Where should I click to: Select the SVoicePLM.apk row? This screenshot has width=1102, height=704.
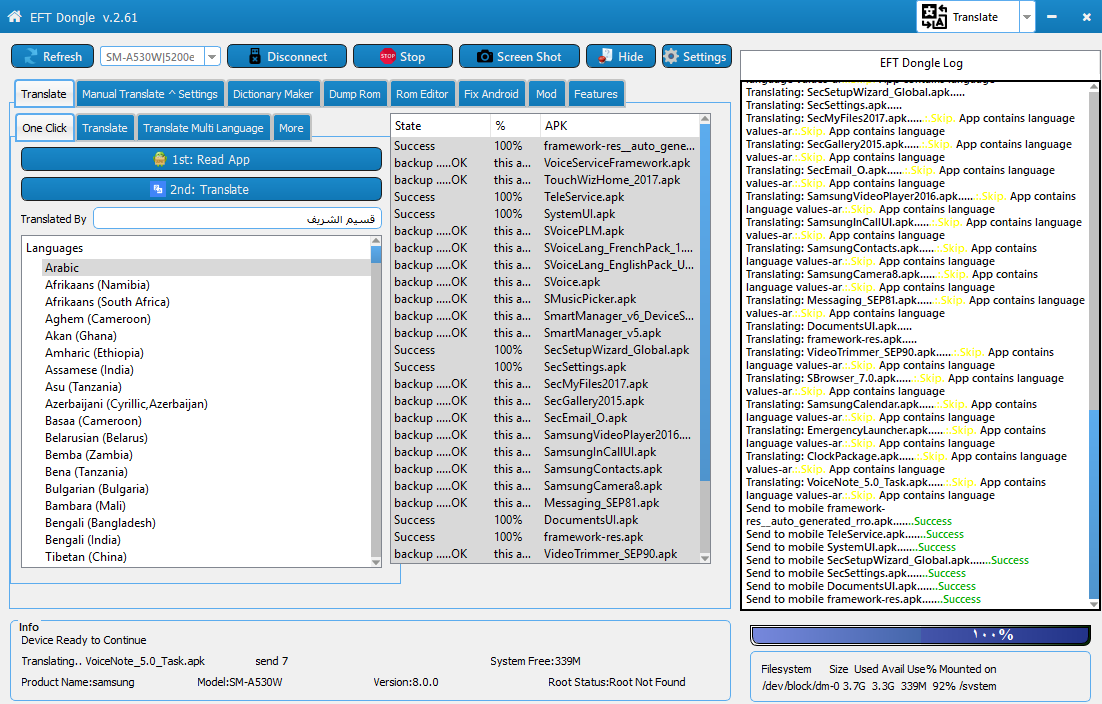point(545,230)
